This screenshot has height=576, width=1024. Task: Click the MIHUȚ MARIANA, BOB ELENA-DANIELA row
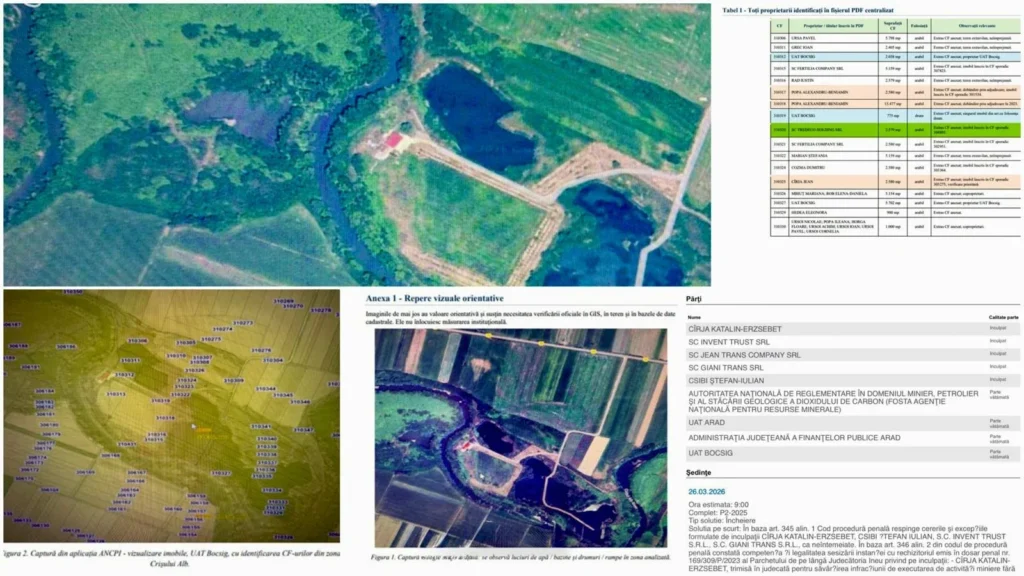click(x=895, y=194)
